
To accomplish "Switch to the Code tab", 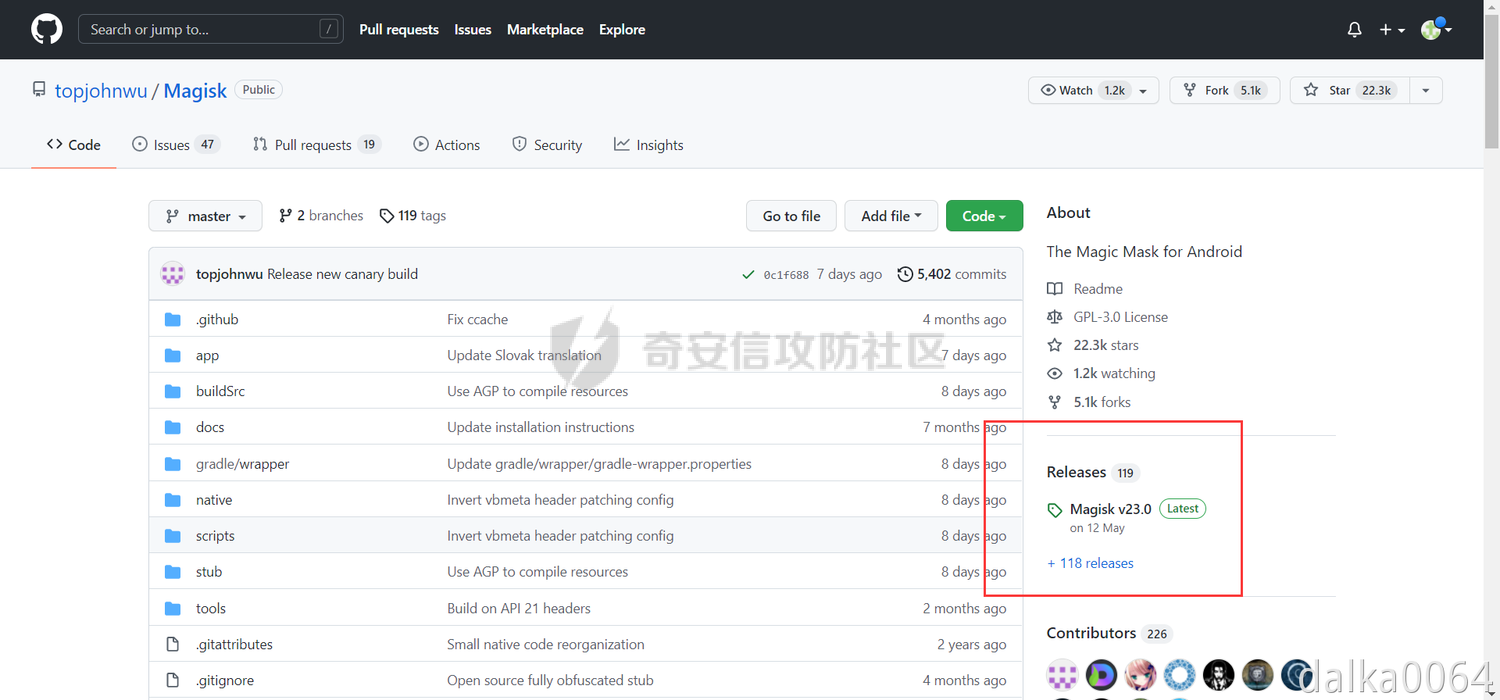I will tap(74, 145).
